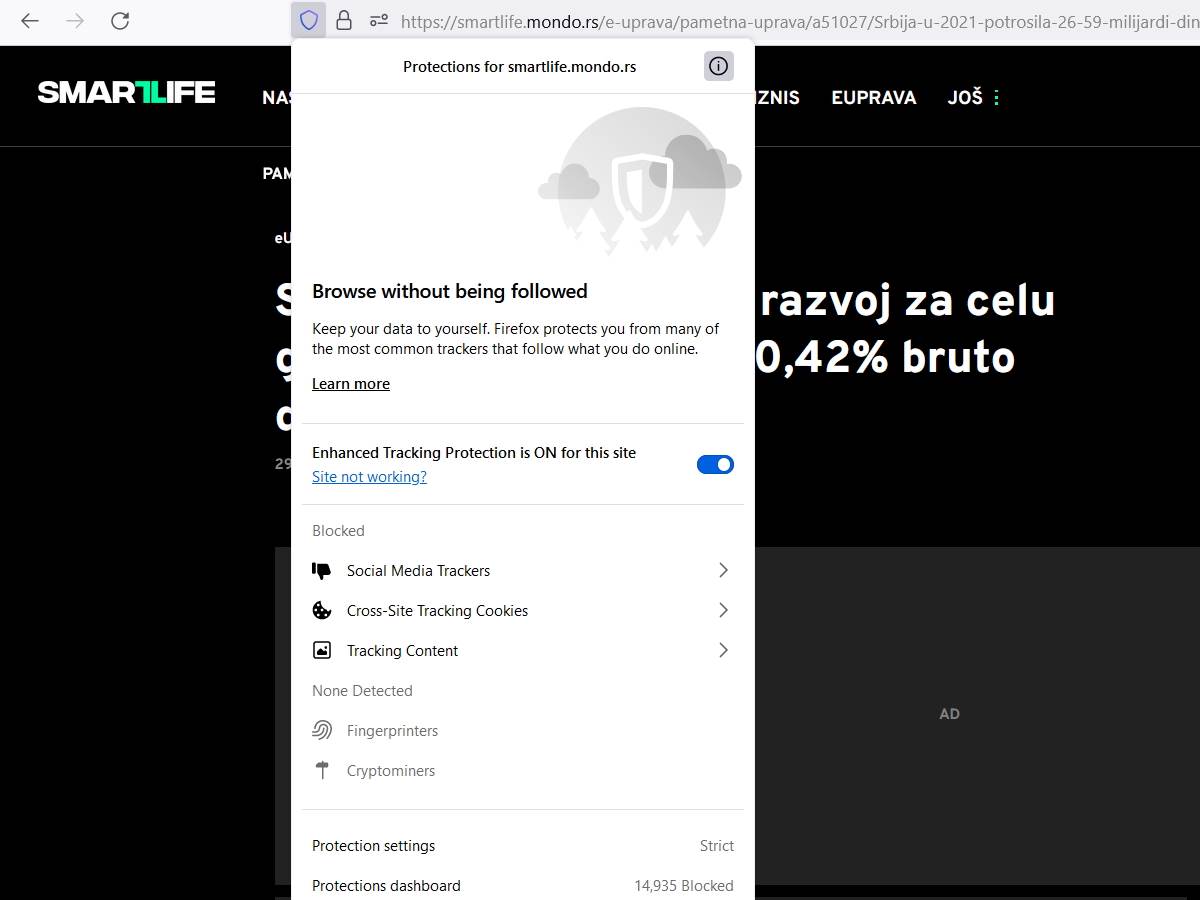The image size is (1200, 900).
Task: Select the Social Media Trackers thumbs-down icon
Action: pos(321,570)
